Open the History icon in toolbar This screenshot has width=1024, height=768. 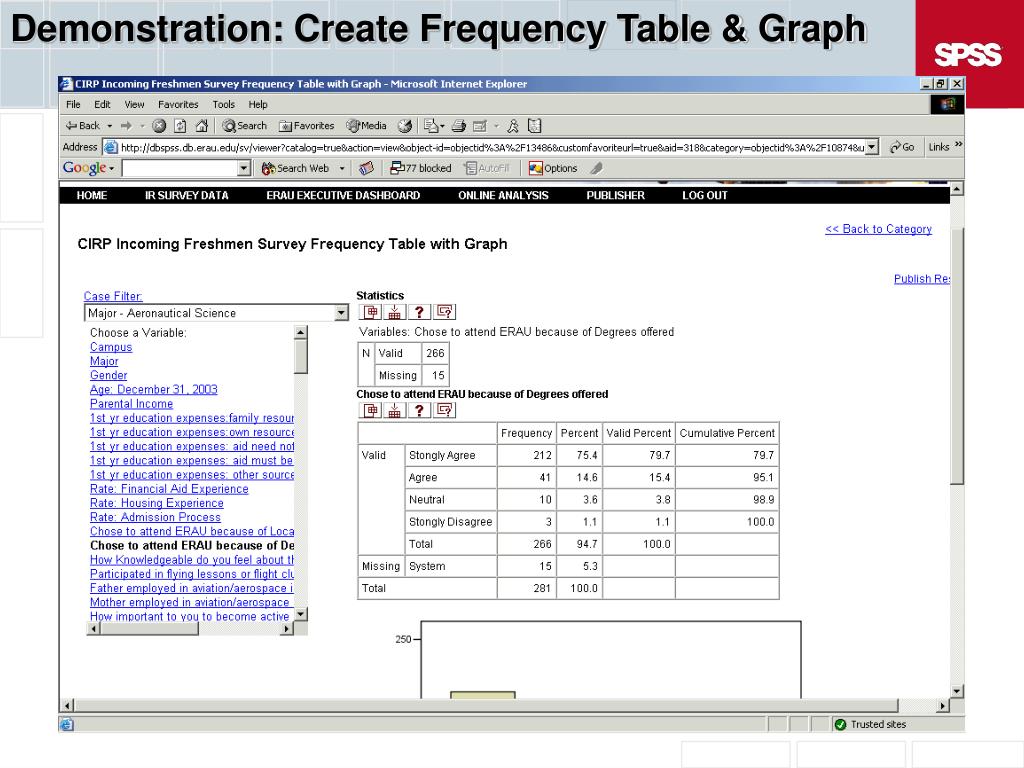[x=405, y=125]
